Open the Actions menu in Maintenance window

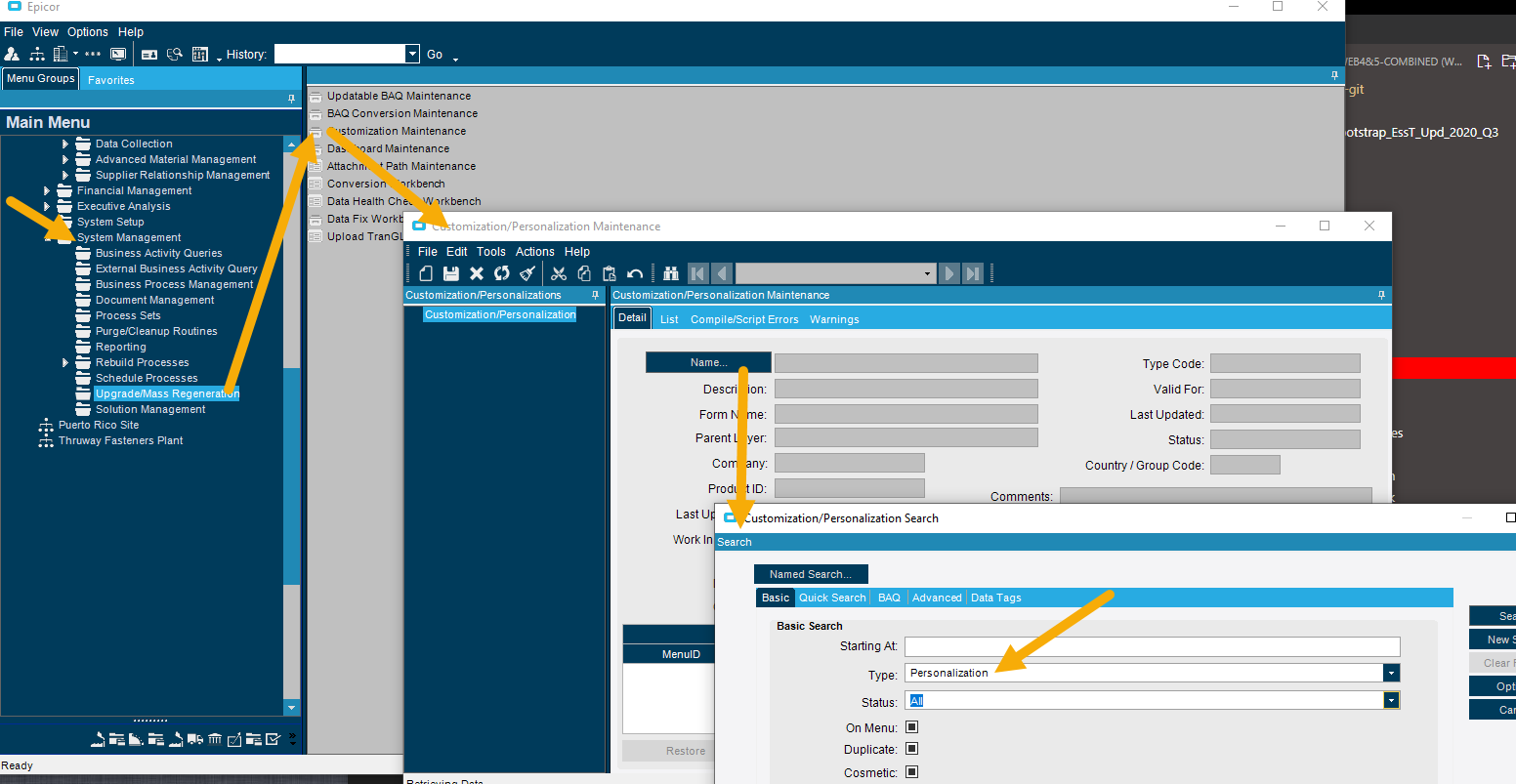[535, 252]
